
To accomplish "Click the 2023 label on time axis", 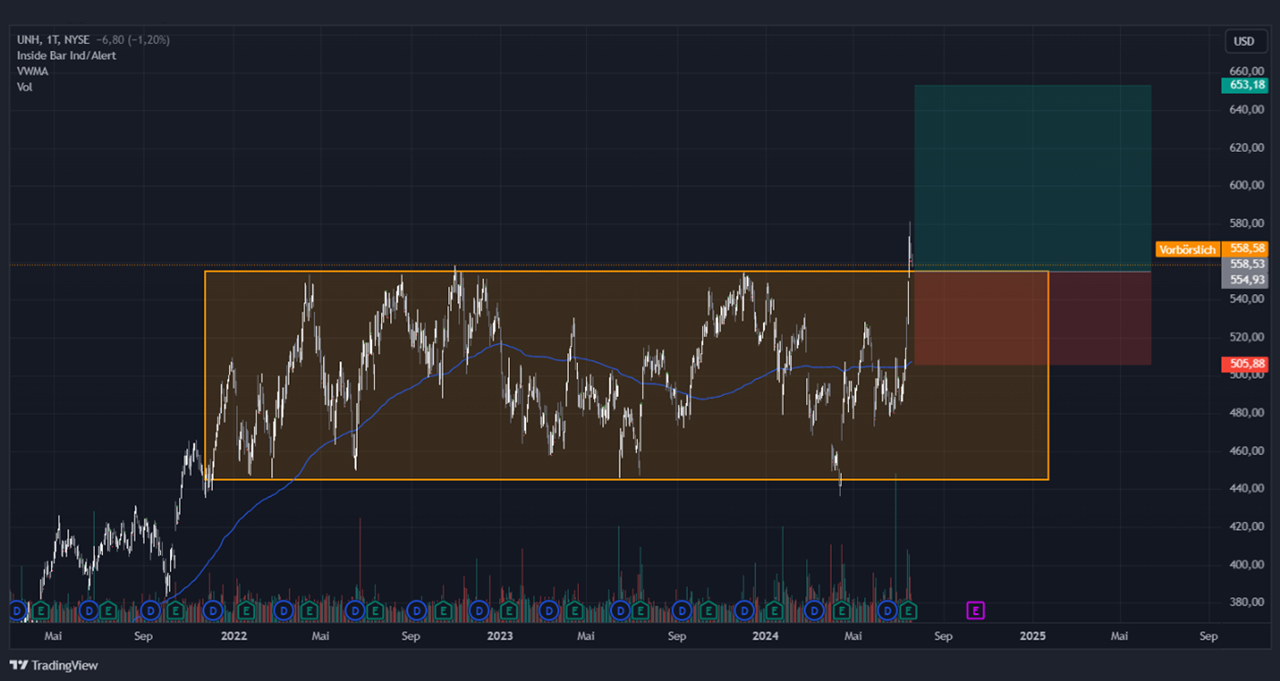I will pyautogui.click(x=499, y=636).
